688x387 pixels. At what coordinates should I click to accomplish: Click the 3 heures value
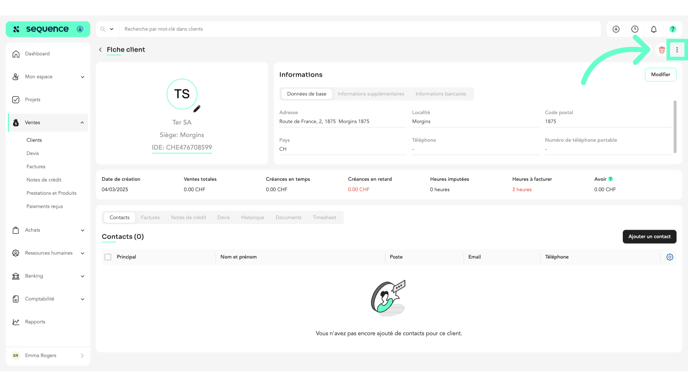click(x=522, y=190)
